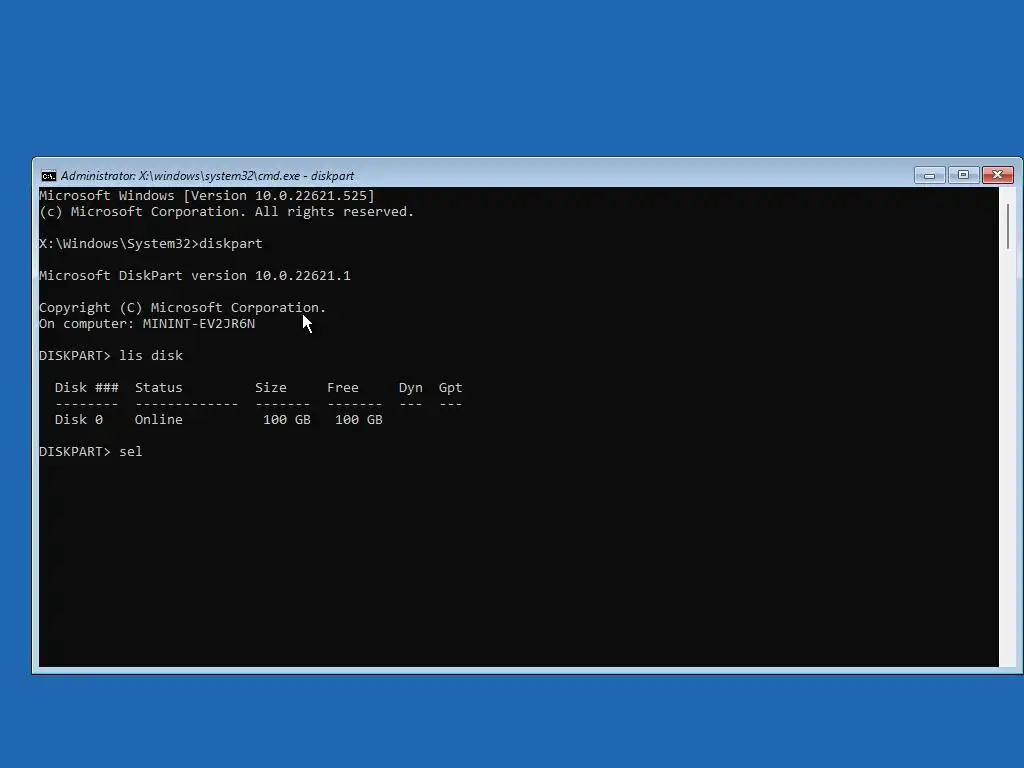Click the 'Microsoft Windows [Version 10.0.22621.525]' line
The image size is (1024, 768).
click(x=207, y=195)
